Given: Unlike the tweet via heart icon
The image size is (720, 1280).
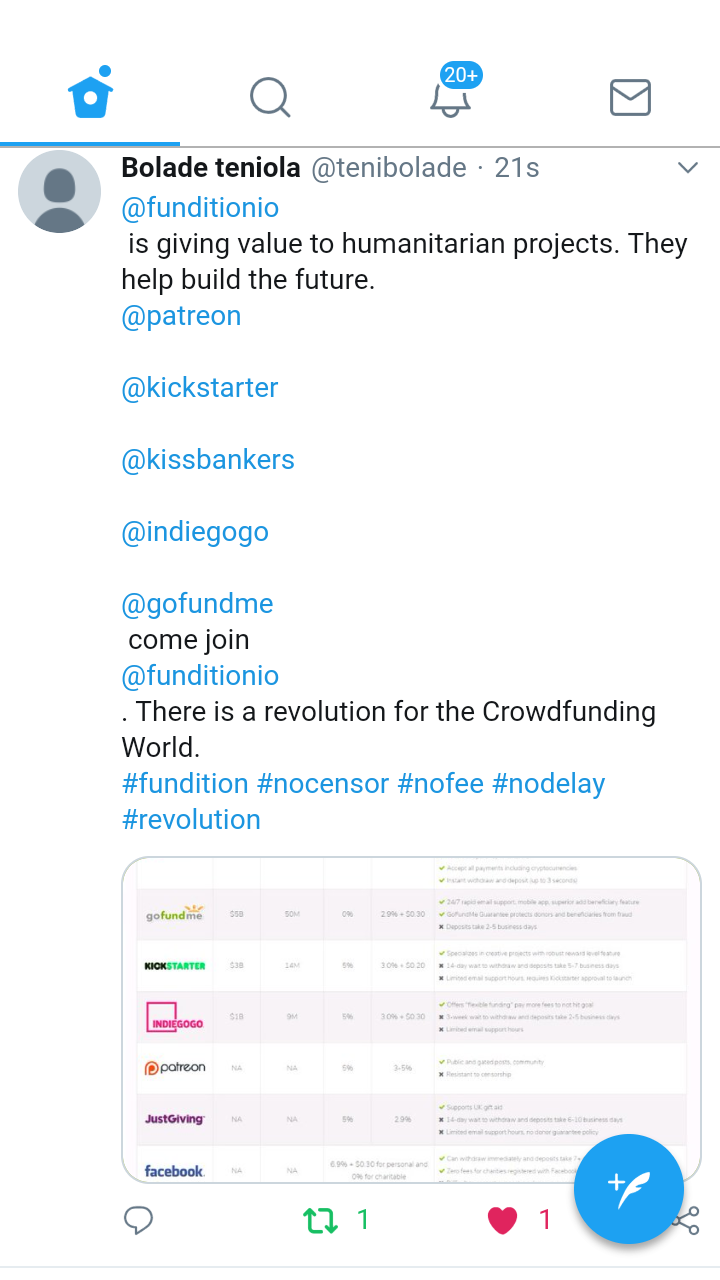Looking at the screenshot, I should (x=502, y=1220).
